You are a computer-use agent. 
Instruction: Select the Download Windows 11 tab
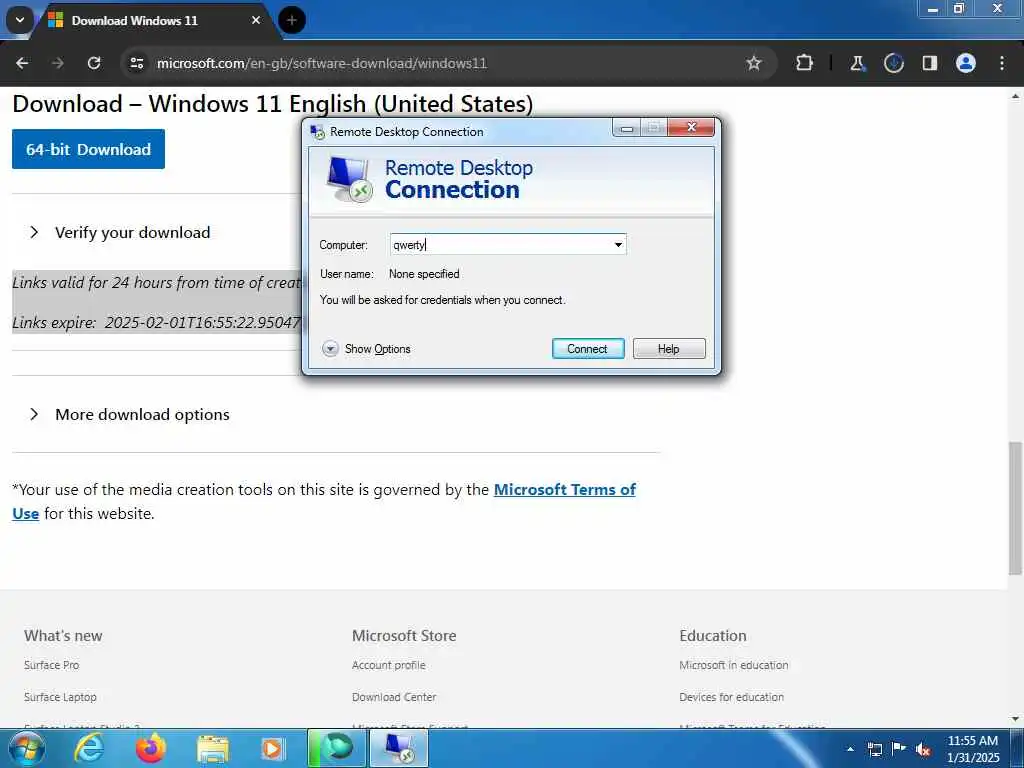(134, 21)
